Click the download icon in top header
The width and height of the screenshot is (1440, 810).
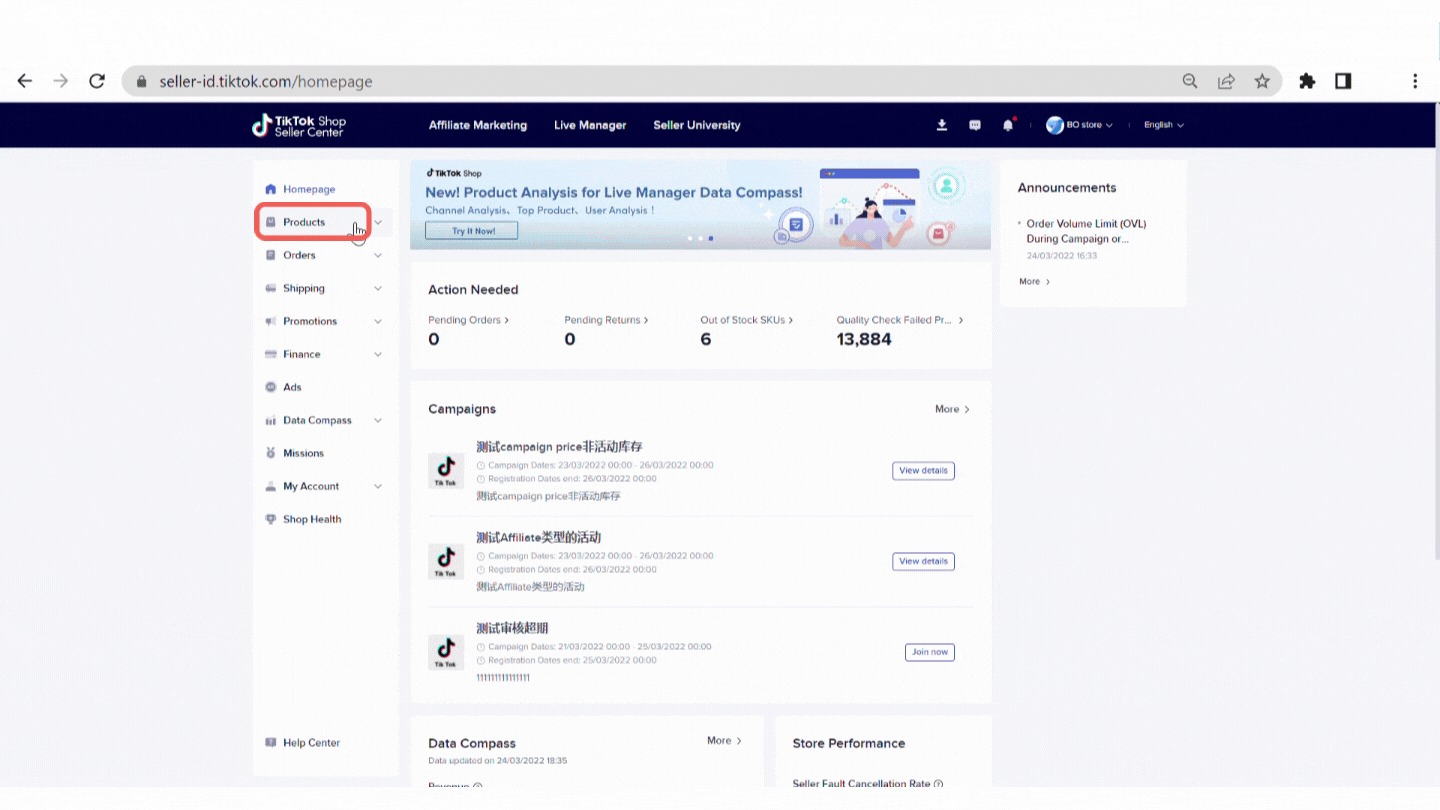click(941, 125)
